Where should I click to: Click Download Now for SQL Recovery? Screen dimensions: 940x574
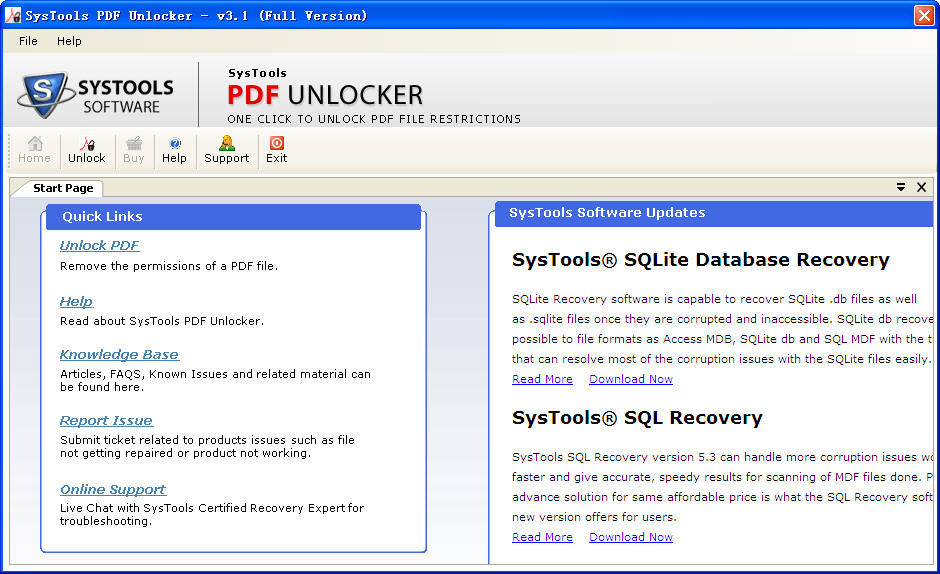click(x=630, y=537)
